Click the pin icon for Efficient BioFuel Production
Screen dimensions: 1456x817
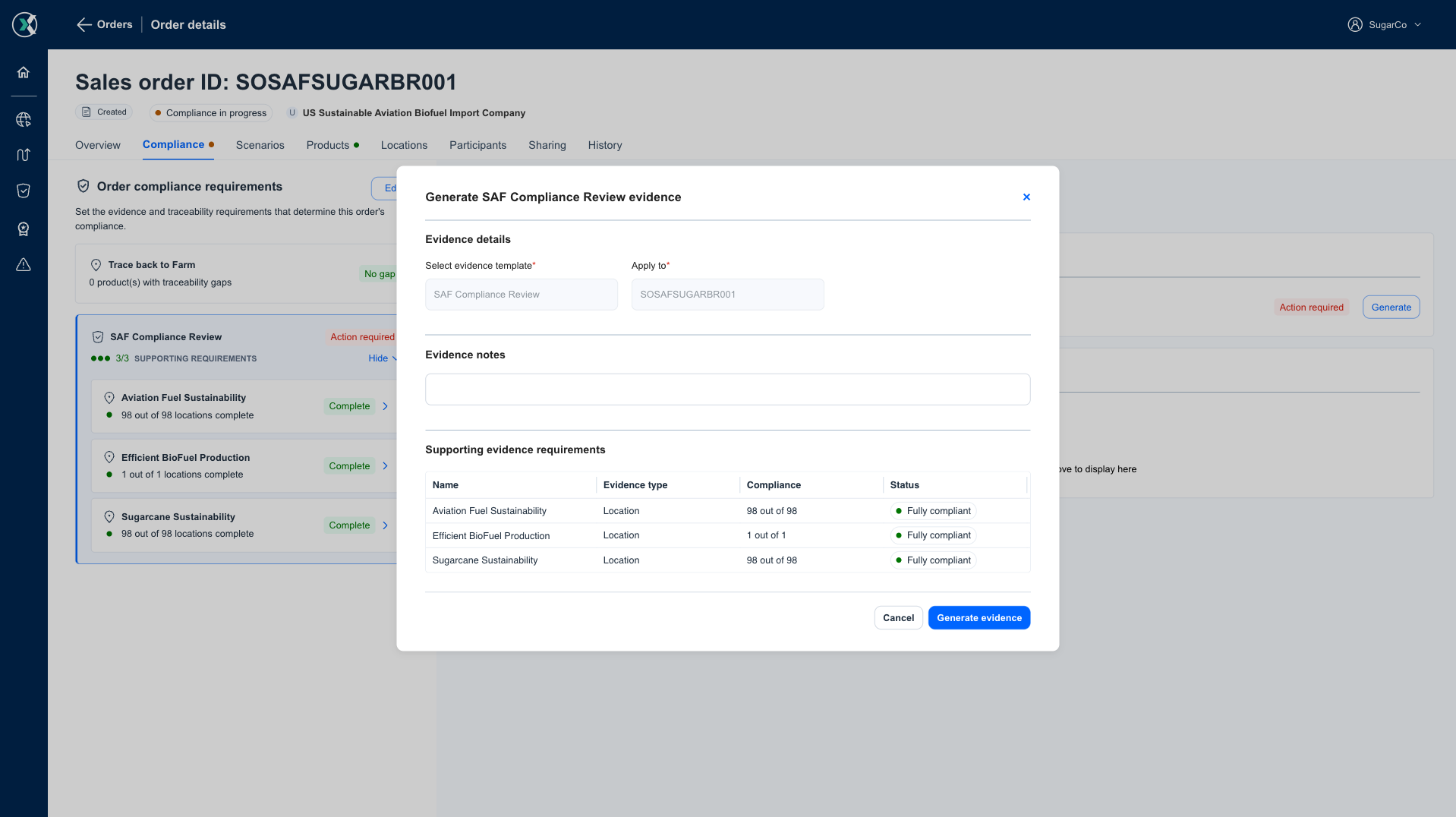coord(109,457)
